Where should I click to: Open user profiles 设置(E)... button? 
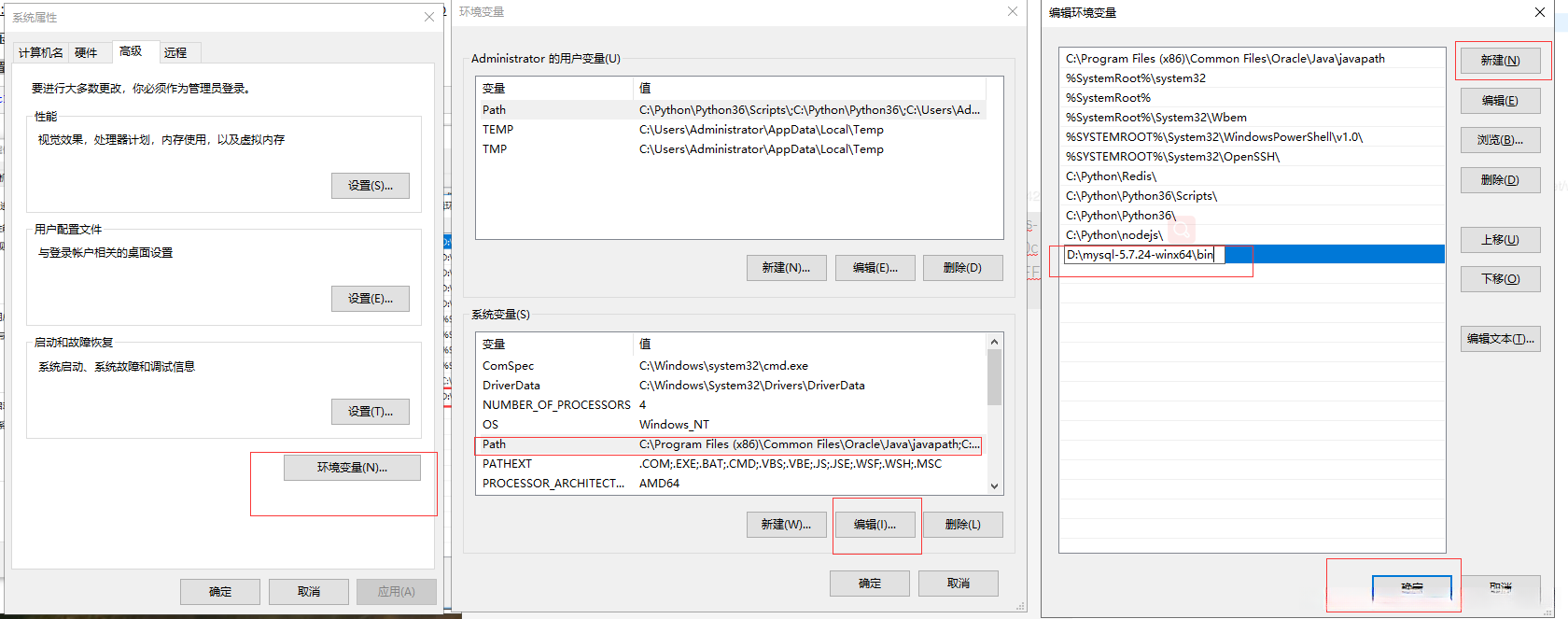371,299
